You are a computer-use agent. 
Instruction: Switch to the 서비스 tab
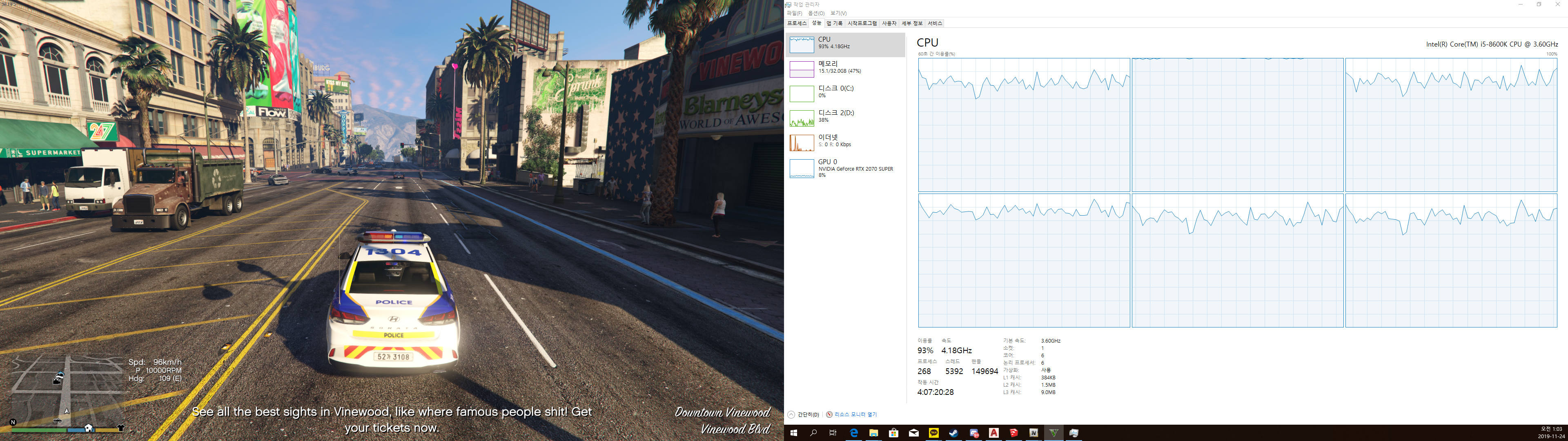click(x=935, y=23)
